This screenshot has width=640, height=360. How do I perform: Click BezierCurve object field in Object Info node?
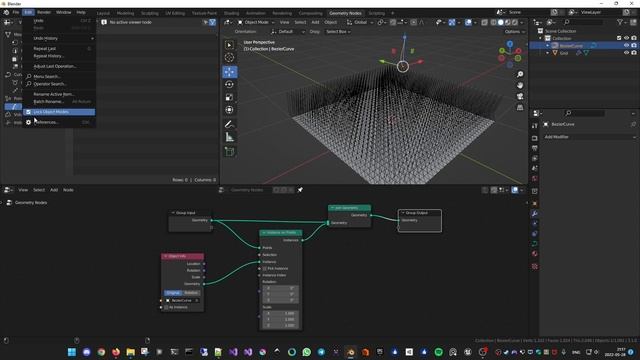182,300
